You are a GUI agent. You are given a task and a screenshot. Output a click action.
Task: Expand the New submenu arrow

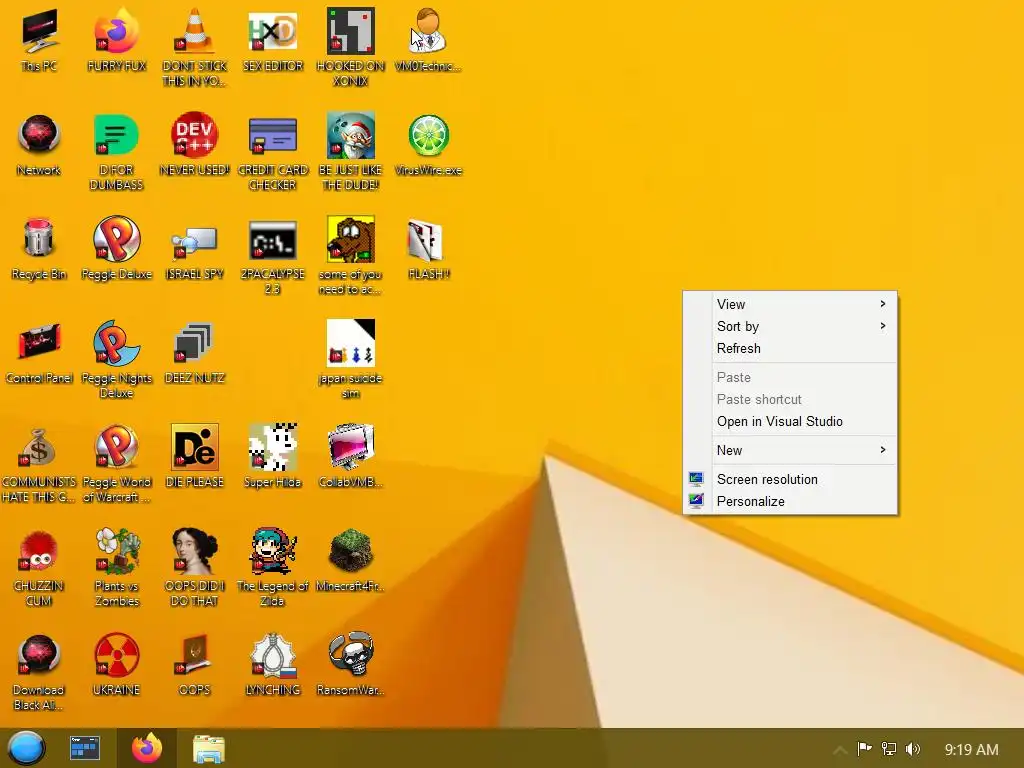[x=882, y=450]
